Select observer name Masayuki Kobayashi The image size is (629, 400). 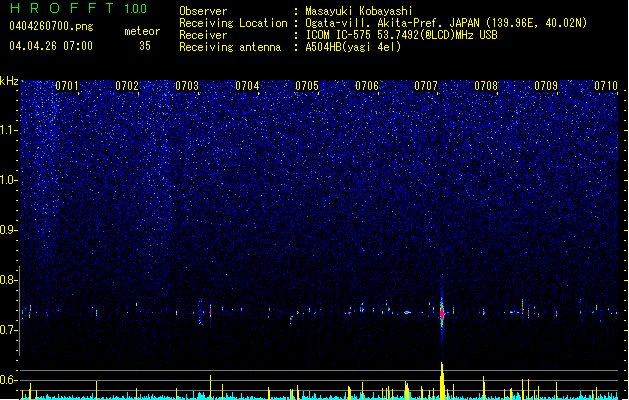tap(359, 11)
